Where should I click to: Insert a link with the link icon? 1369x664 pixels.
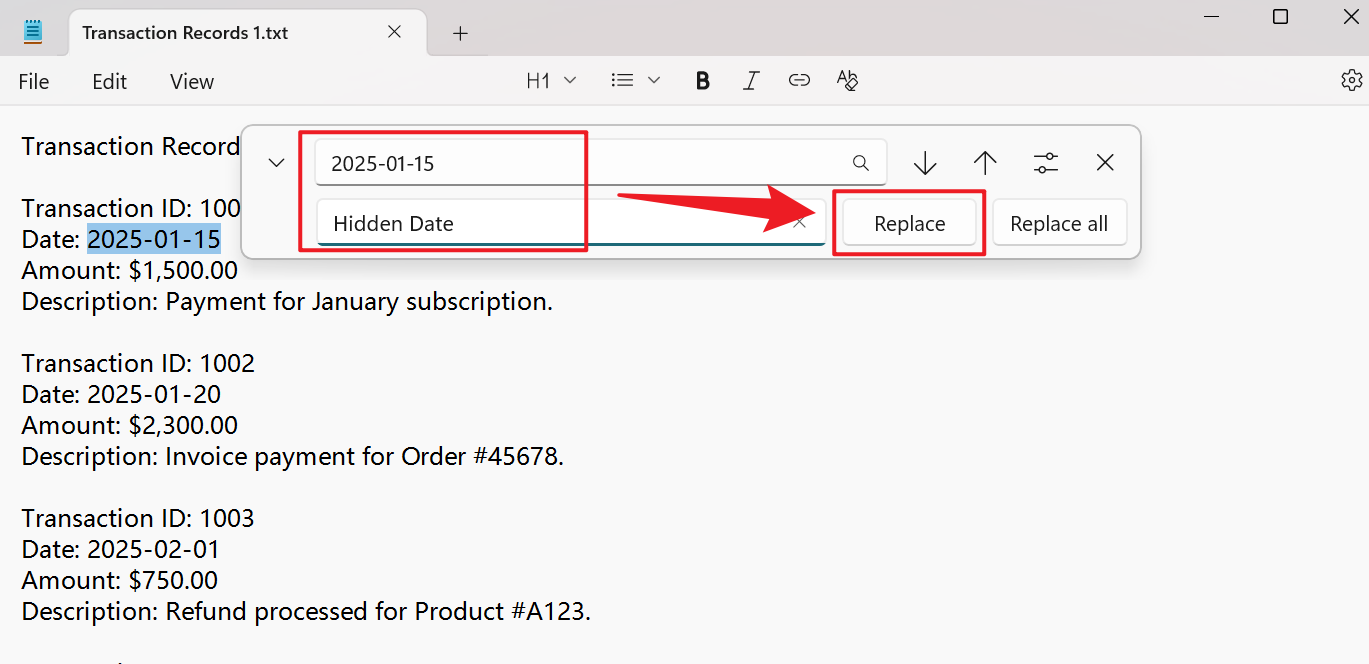[799, 81]
